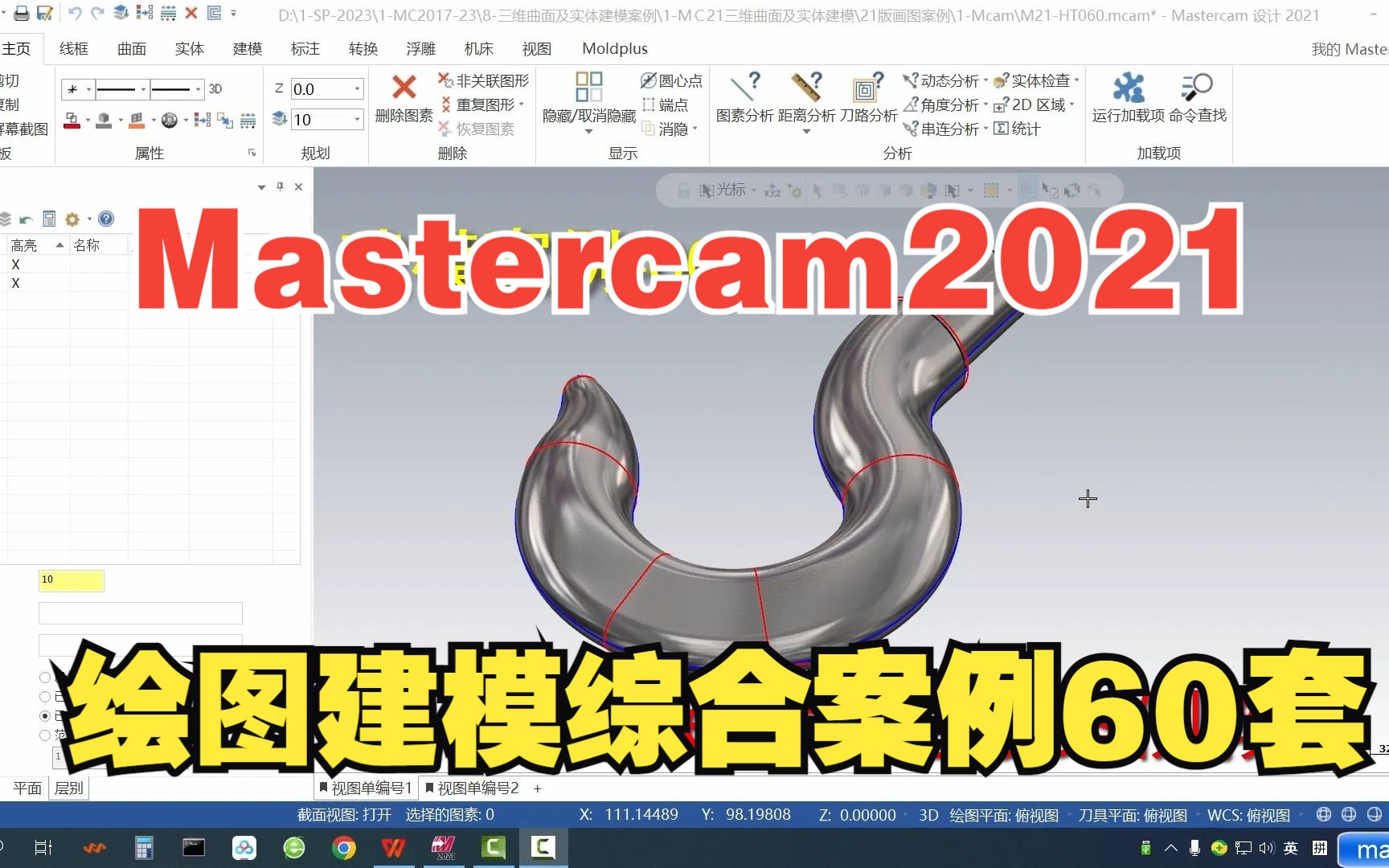This screenshot has width=1389, height=868.
Task: Select the third radio button in levels panel
Action: point(45,715)
